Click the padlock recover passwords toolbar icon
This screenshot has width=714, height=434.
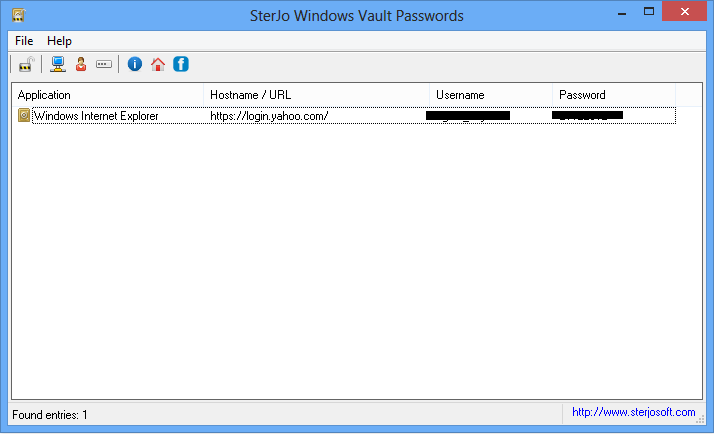coord(26,65)
